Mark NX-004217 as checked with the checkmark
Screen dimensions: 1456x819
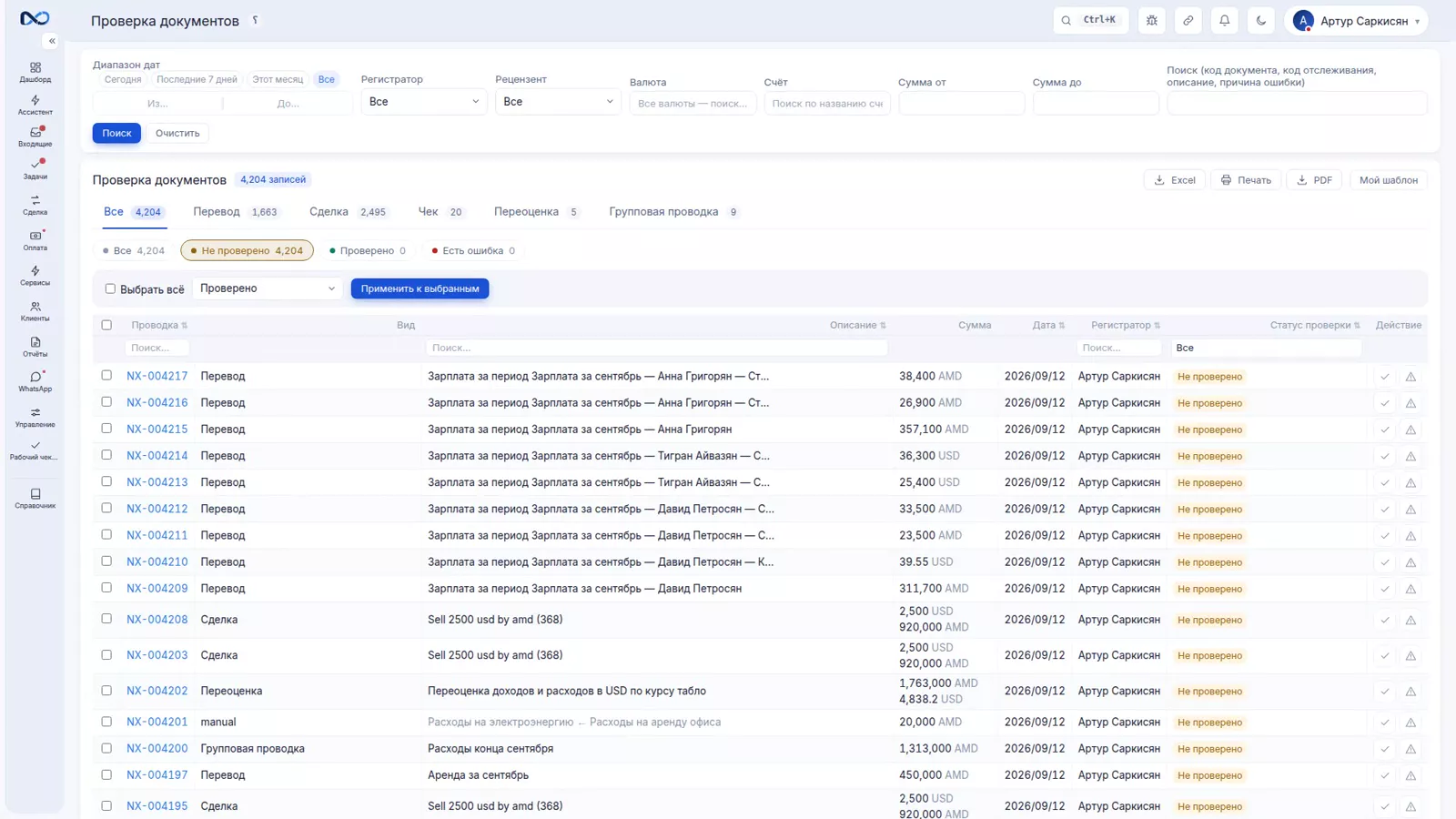[1385, 377]
